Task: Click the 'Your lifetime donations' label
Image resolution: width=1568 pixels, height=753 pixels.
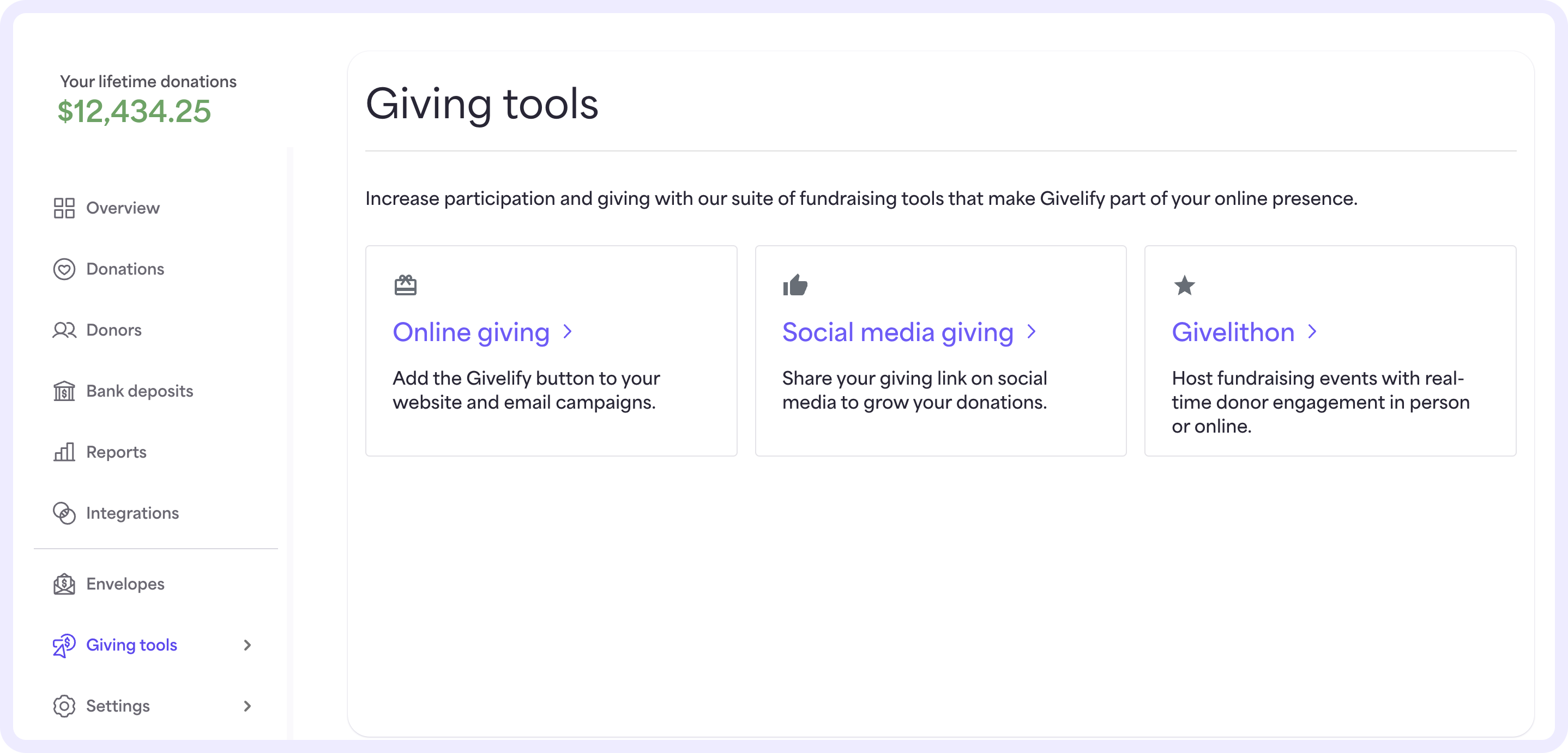Action: 148,82
